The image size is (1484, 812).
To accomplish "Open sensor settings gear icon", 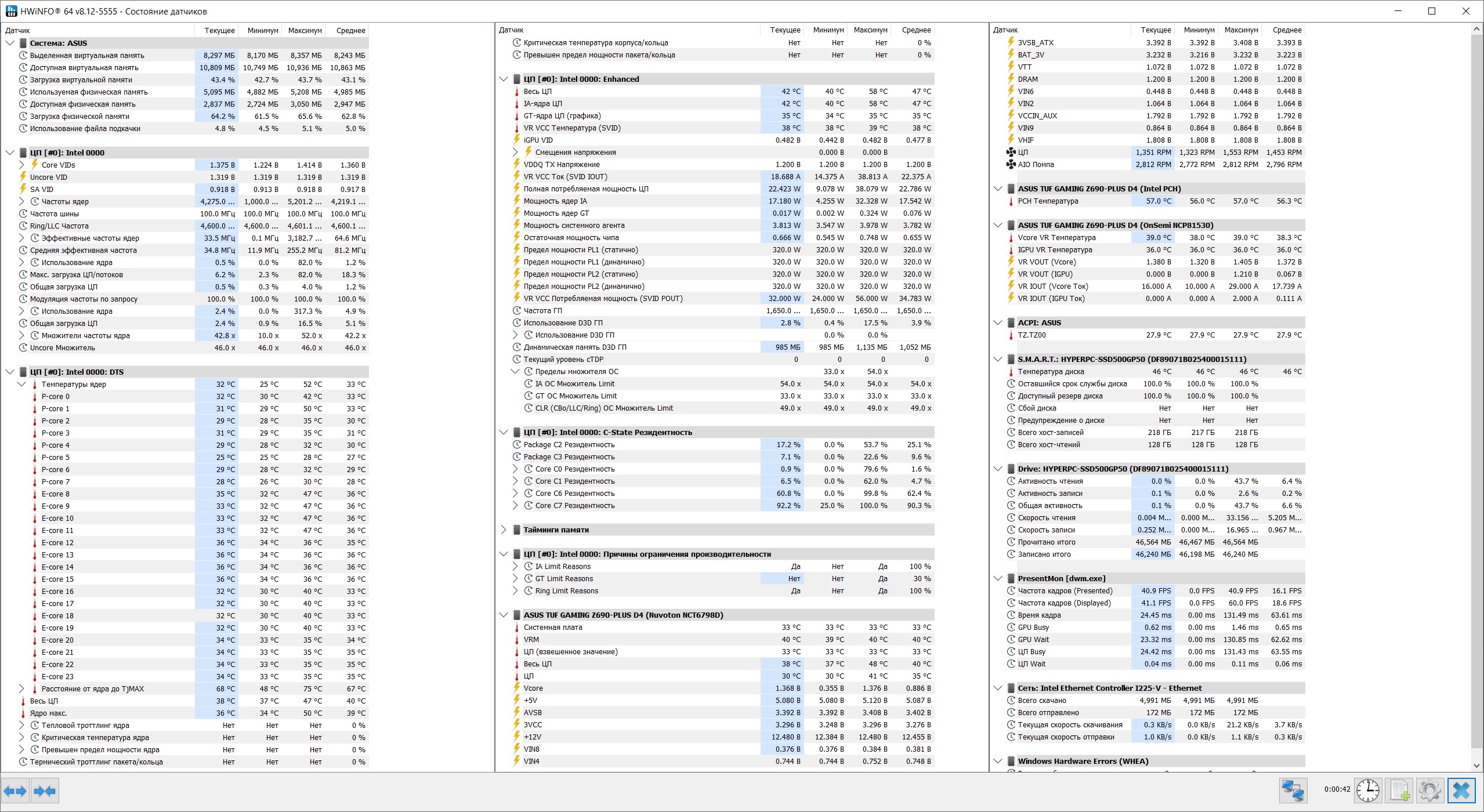I will pyautogui.click(x=1430, y=790).
